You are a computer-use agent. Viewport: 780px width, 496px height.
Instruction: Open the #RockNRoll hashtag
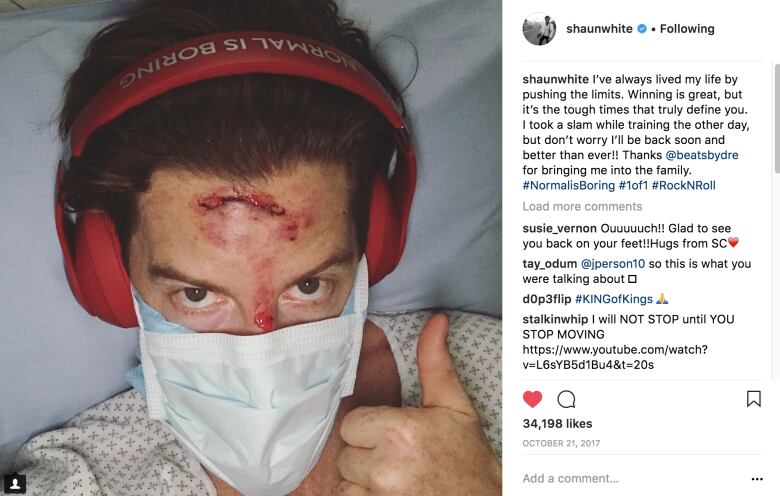(683, 186)
